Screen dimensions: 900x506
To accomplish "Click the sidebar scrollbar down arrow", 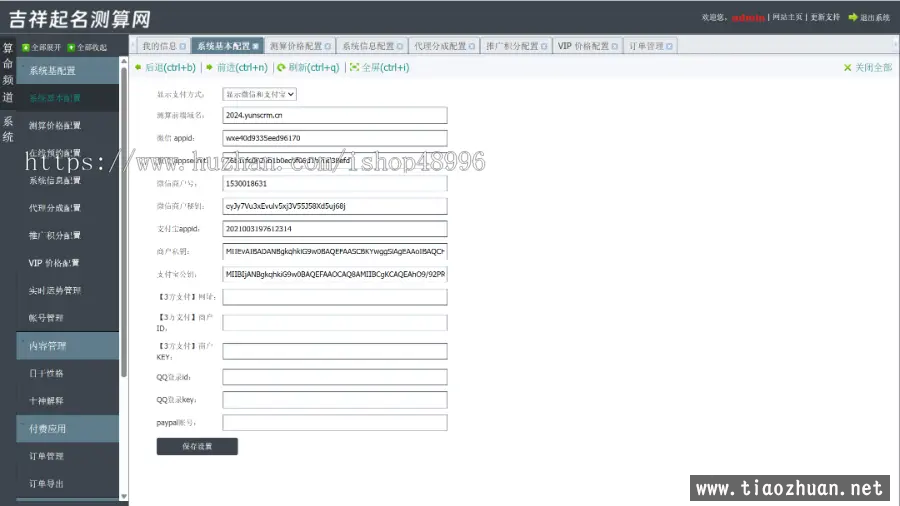I will [x=124, y=496].
